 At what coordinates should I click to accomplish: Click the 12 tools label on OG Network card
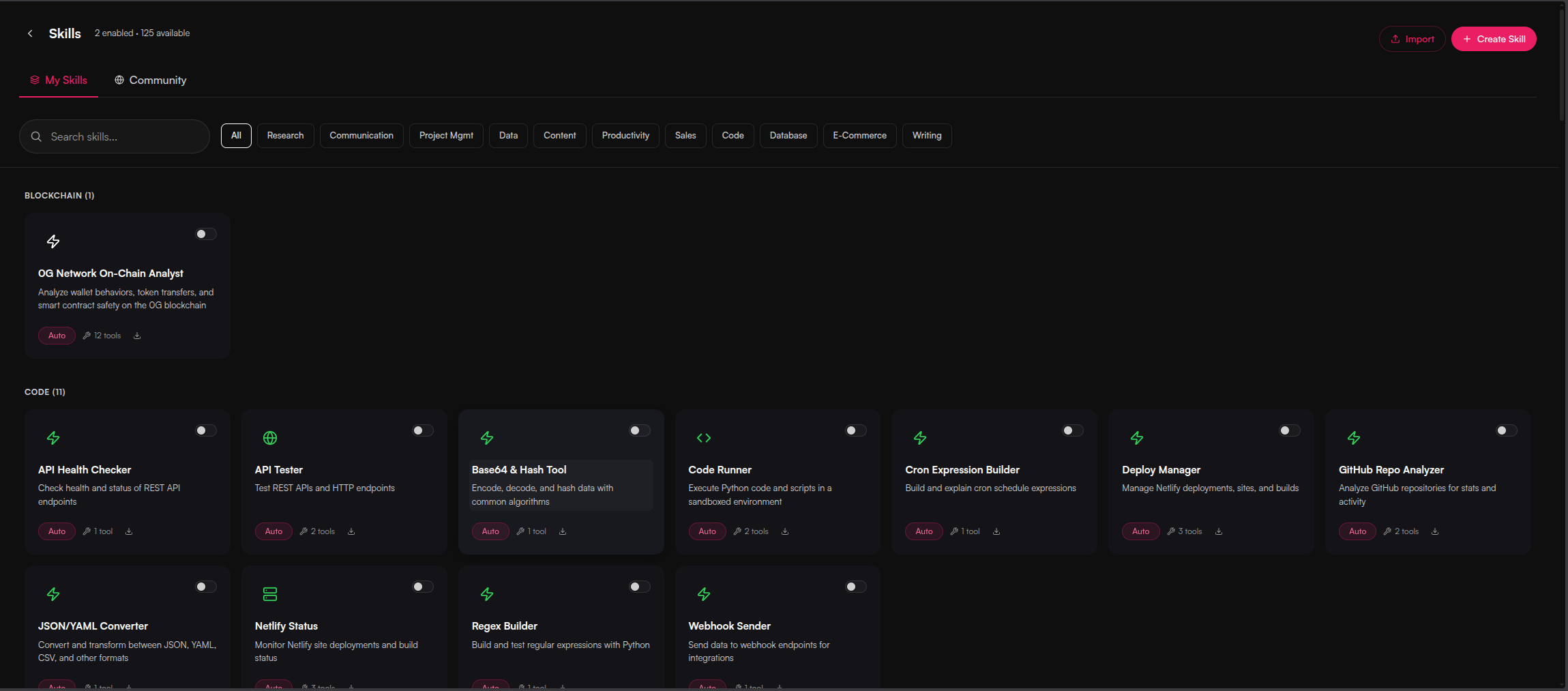tap(102, 336)
